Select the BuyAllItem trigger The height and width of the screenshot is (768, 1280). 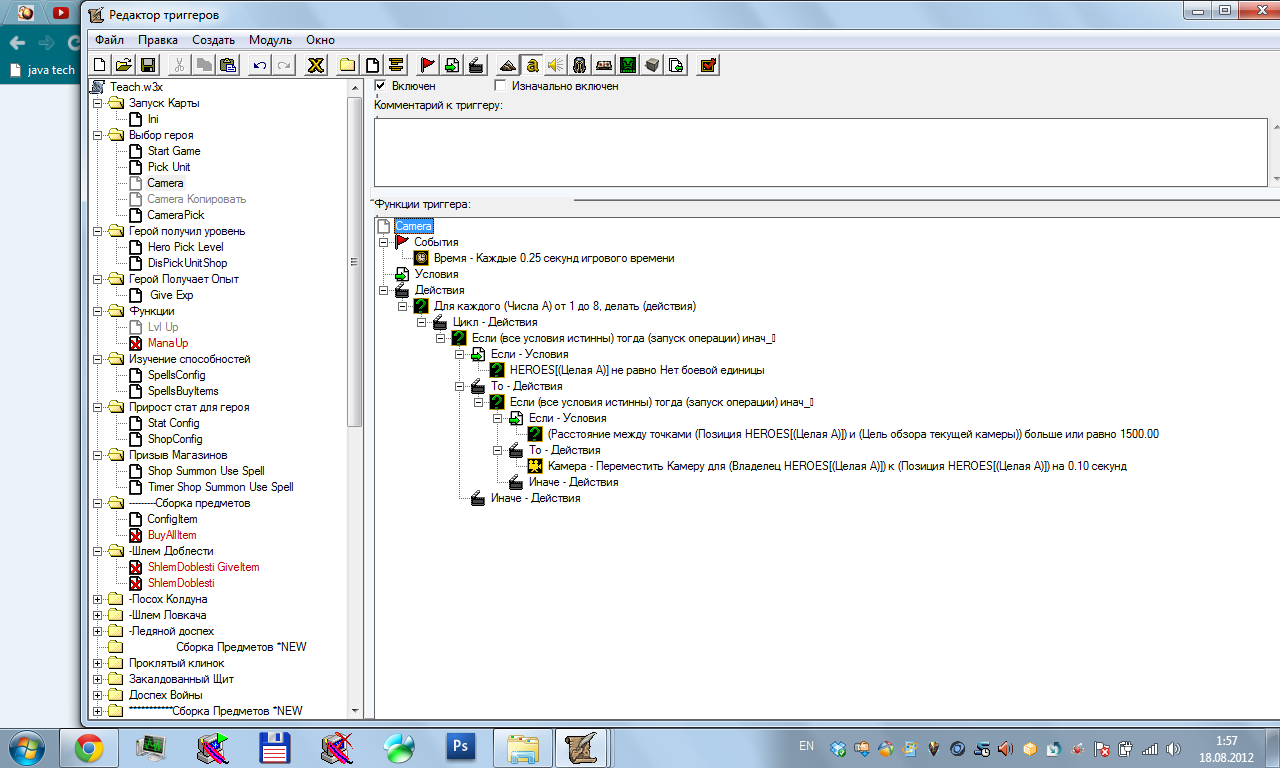click(x=172, y=535)
